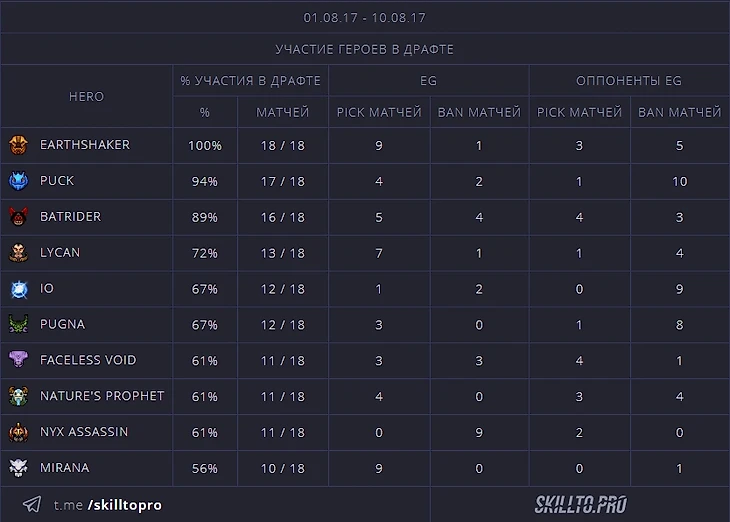
Task: Click the 01.08.17 - 10.08.17 date range
Action: (x=365, y=17)
